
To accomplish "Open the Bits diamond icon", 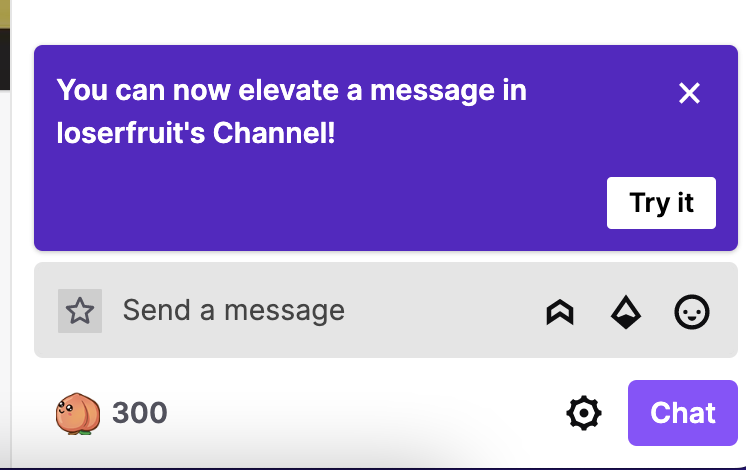I will [626, 313].
